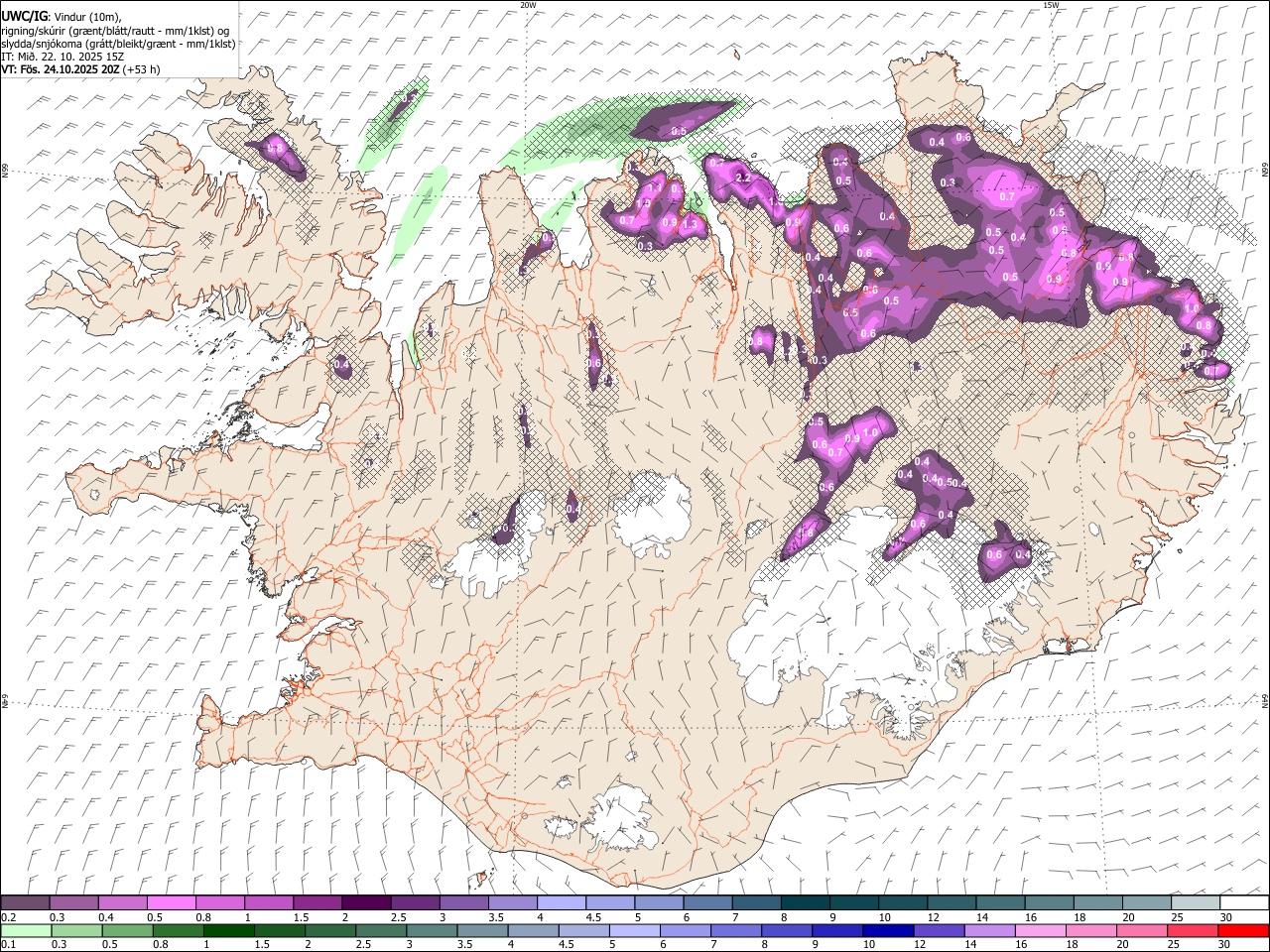Viewport: 1270px width, 952px height.
Task: Select the deep blue rain swatch between 10 and 12
Action: coord(889,930)
